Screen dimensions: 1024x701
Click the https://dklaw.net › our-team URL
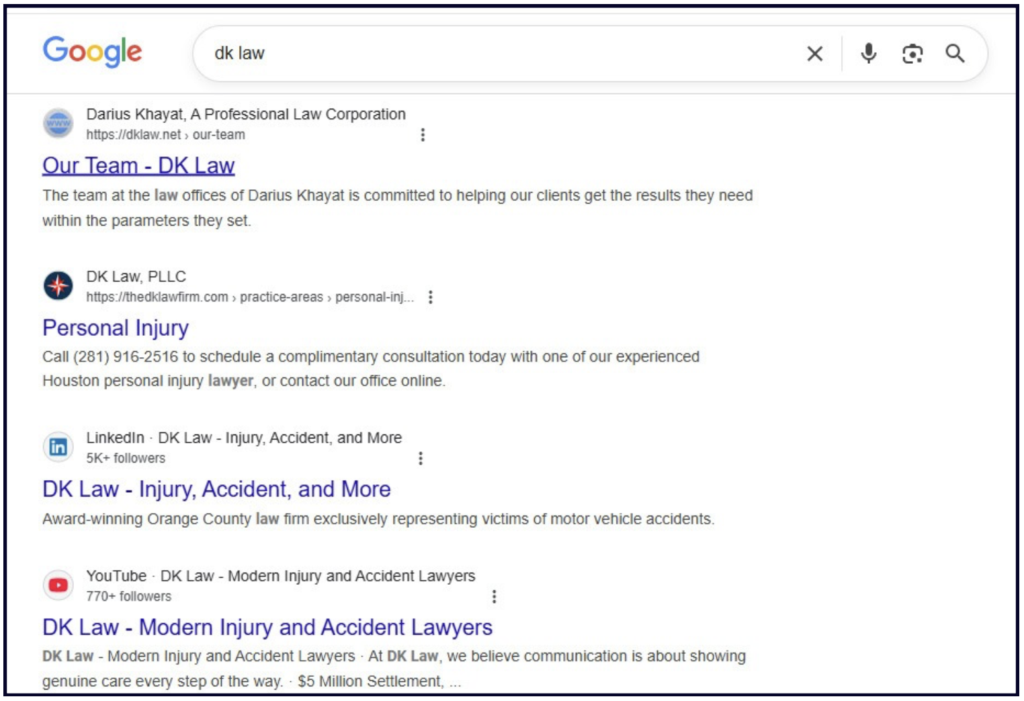tap(165, 135)
